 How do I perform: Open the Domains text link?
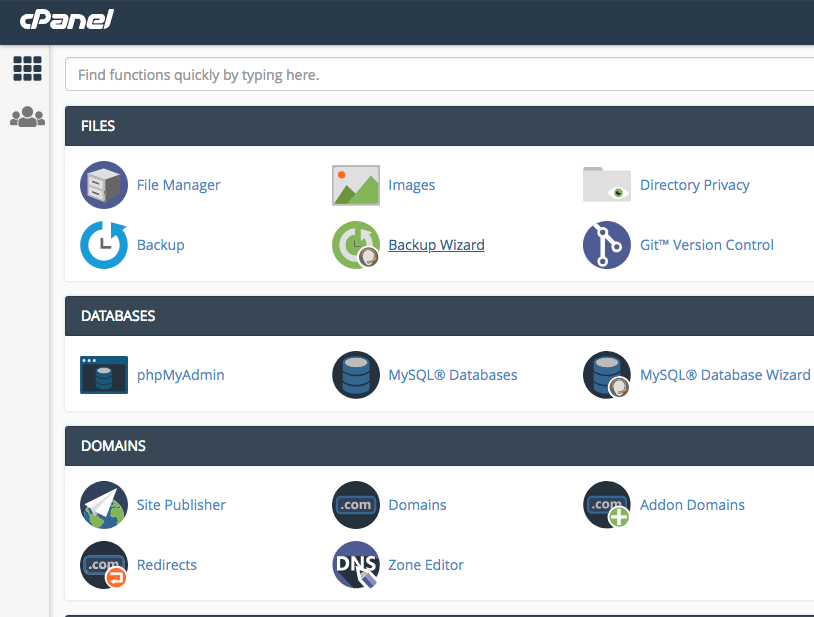click(x=417, y=505)
